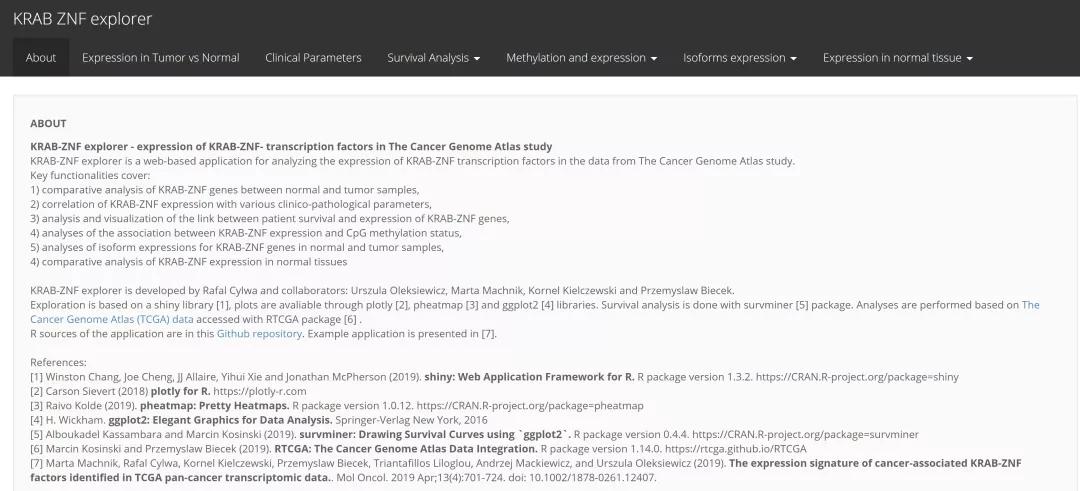Open the Methylation and expression dropdown
This screenshot has height=491, width=1080.
581,58
